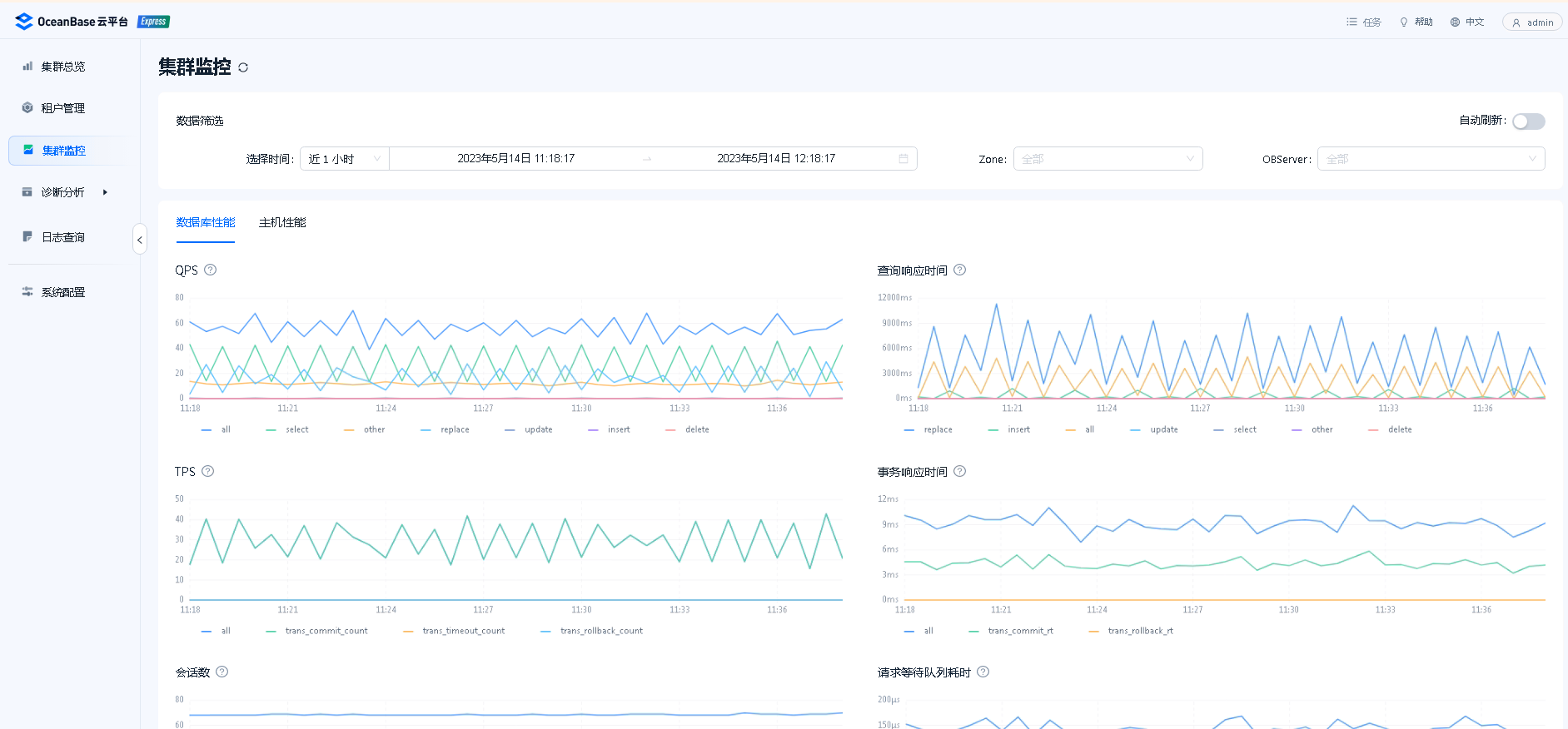Collapse the sidebar with the arrow handle
Viewport: 1568px width, 729px height.
[140, 239]
